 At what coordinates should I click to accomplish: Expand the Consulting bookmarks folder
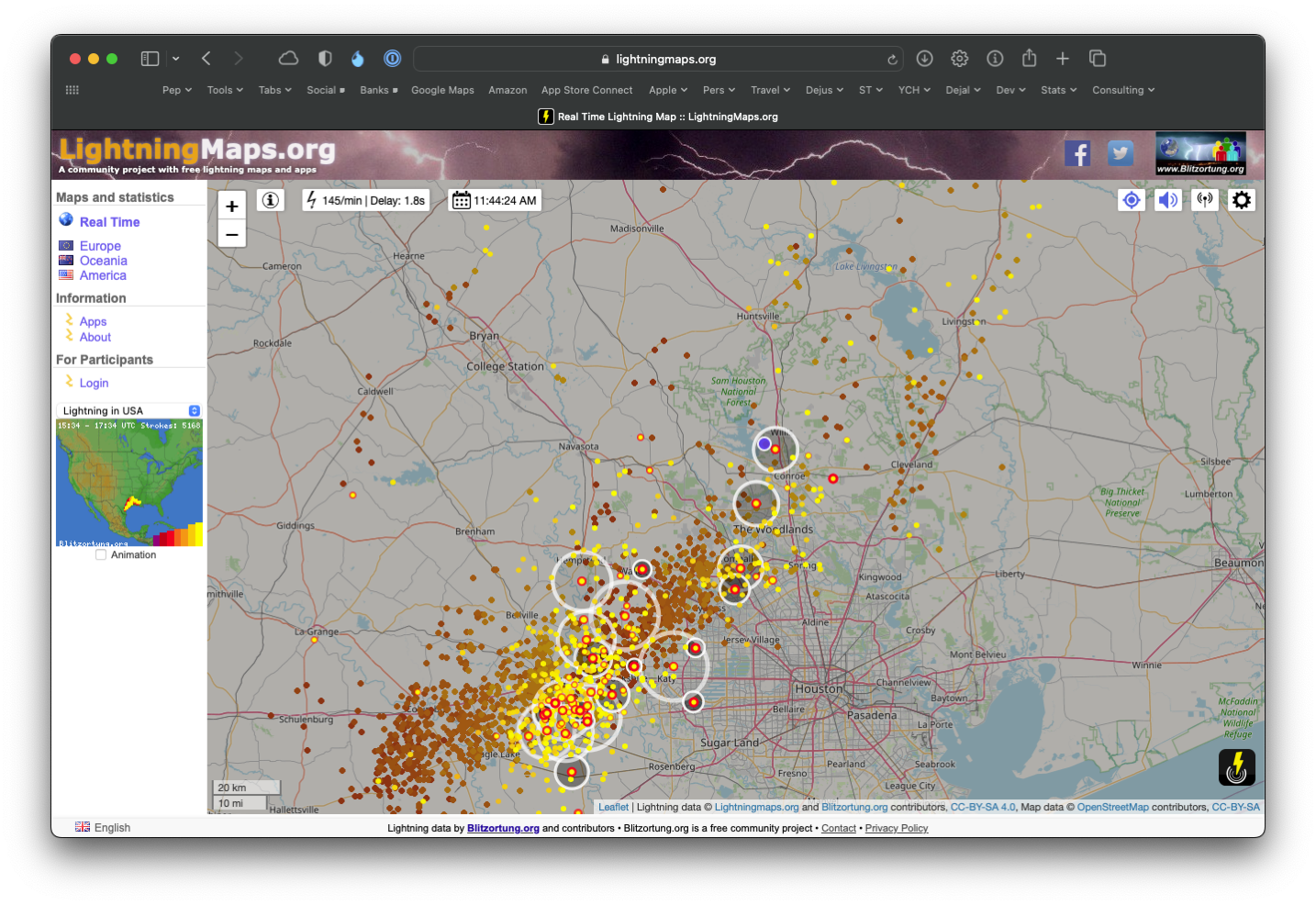(x=1123, y=90)
